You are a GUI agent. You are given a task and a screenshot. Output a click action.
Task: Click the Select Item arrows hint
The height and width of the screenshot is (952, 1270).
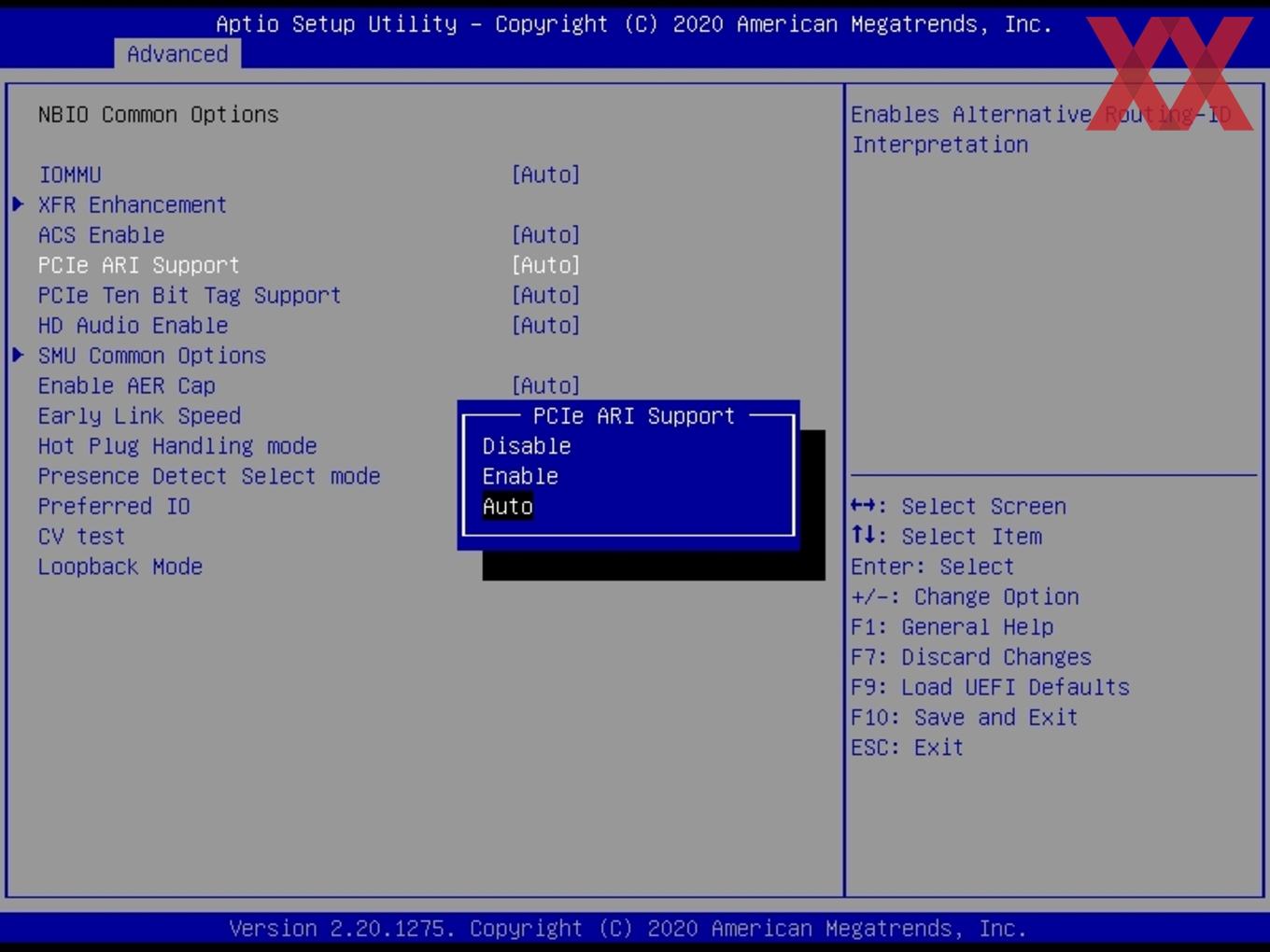(x=946, y=537)
